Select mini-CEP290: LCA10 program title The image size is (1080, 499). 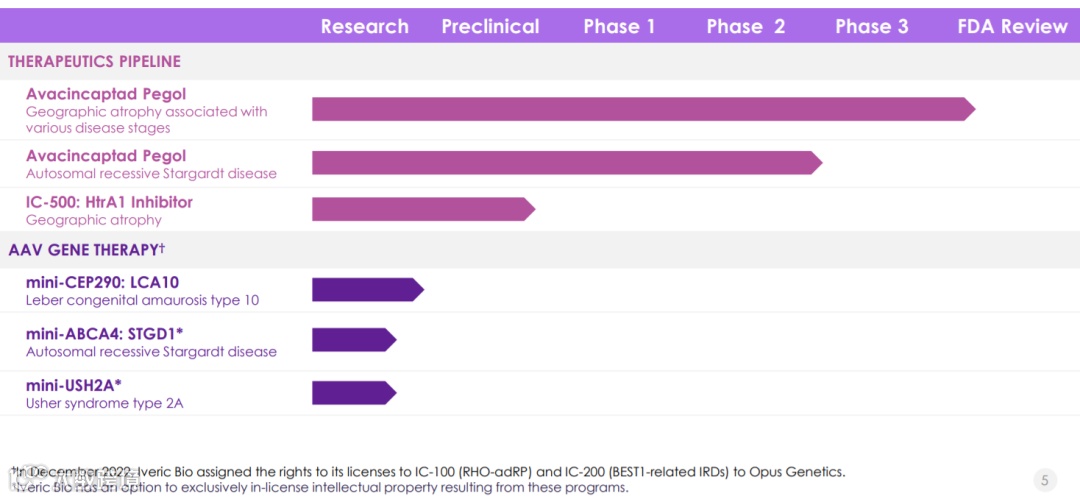(x=102, y=283)
